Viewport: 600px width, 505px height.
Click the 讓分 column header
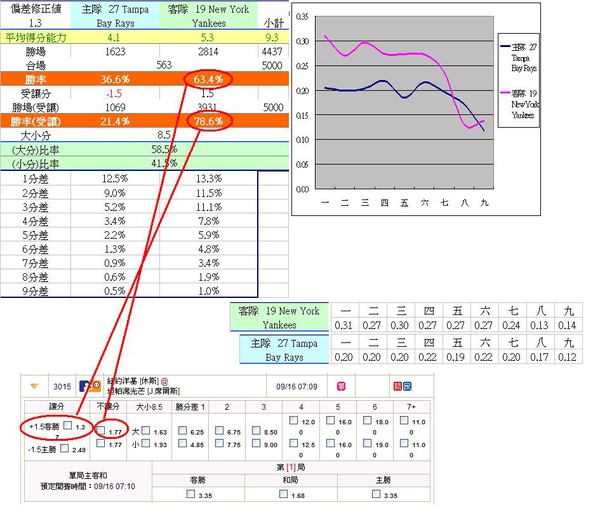[x=57, y=407]
